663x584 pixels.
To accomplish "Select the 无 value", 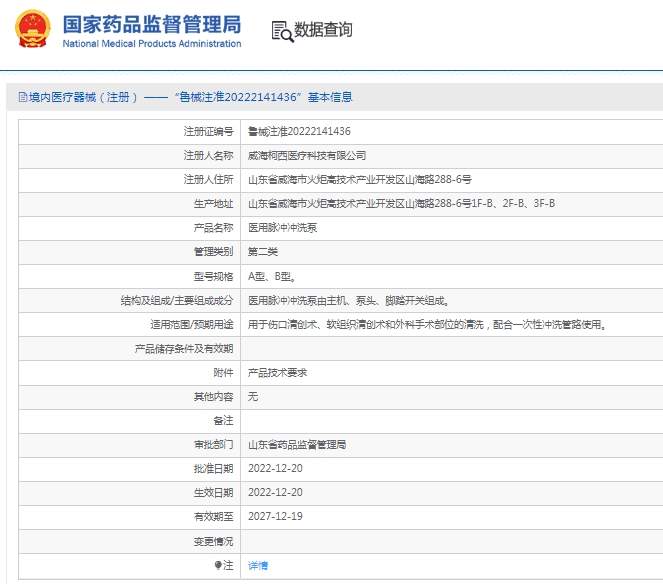I will click(x=253, y=397).
